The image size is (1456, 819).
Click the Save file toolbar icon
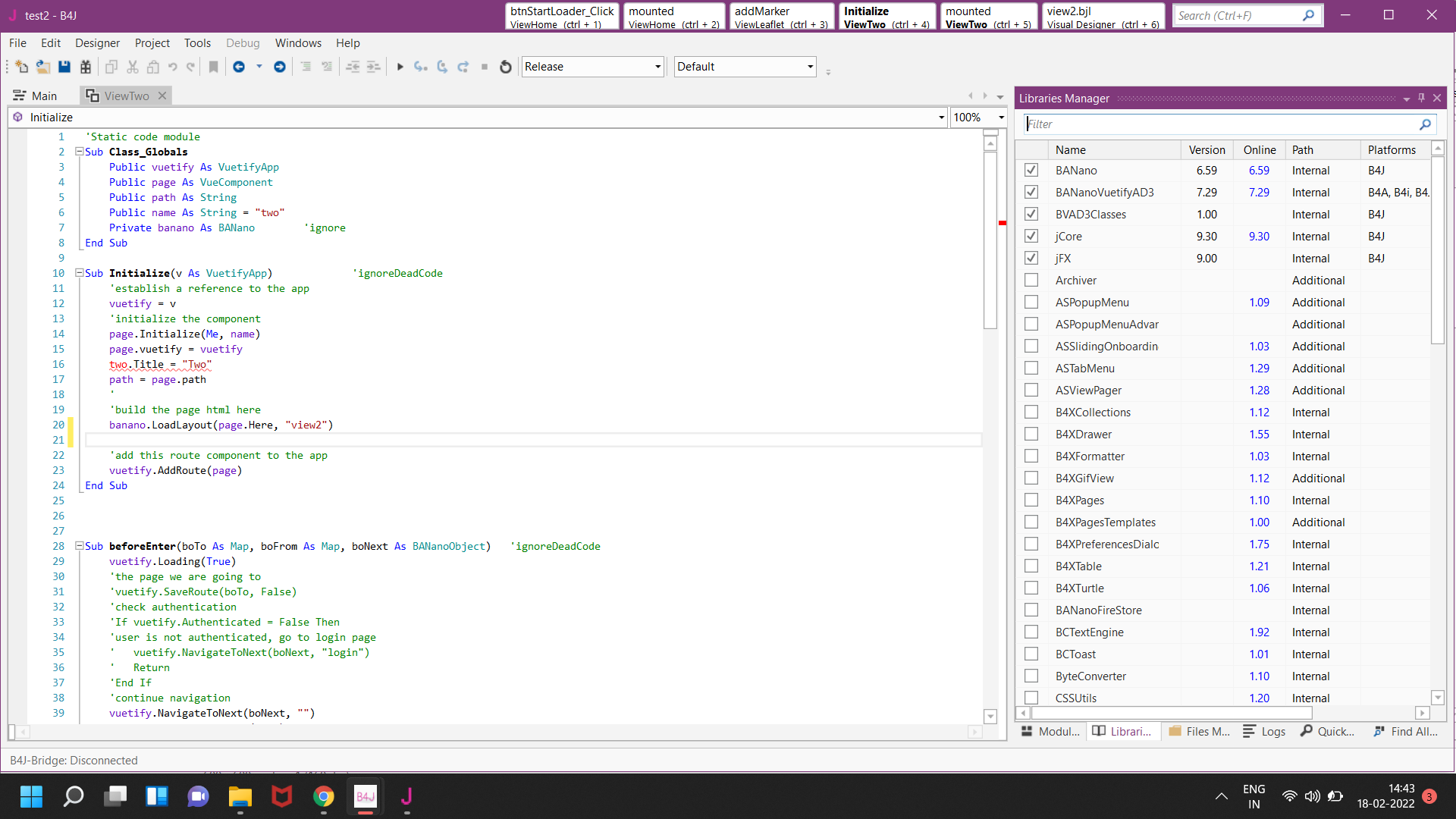click(64, 67)
